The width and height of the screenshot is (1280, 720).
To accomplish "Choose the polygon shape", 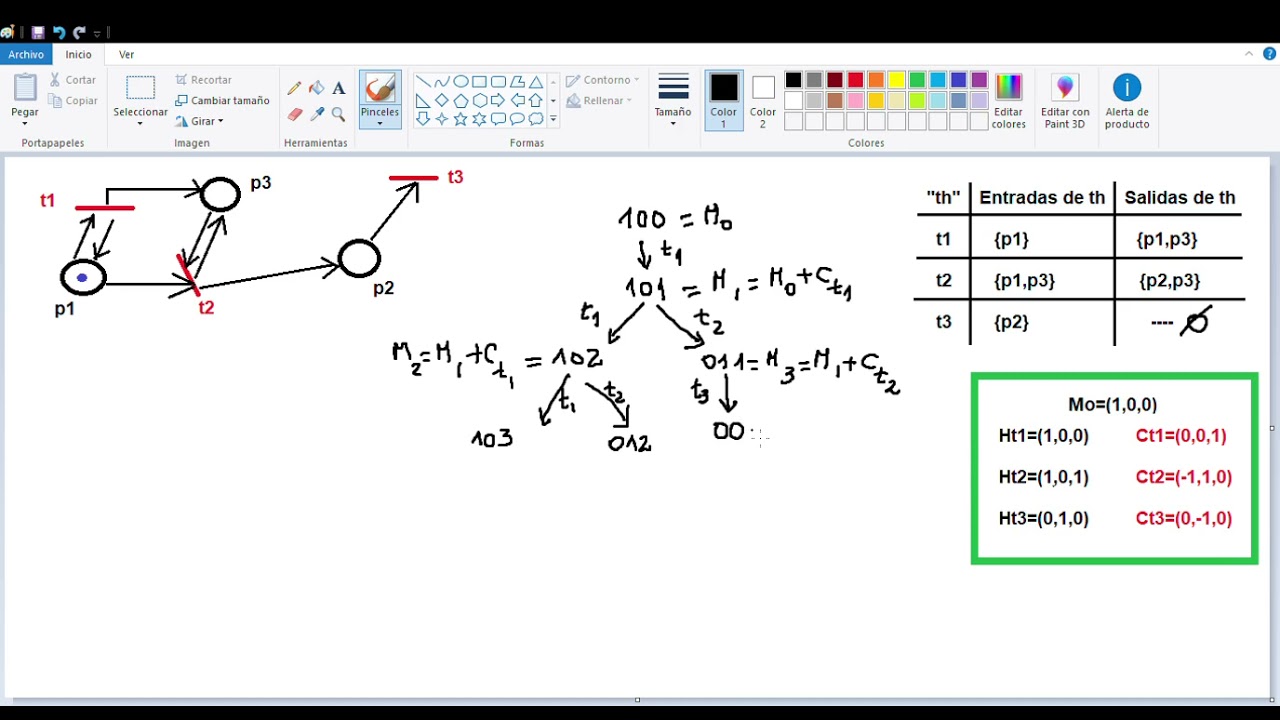I will [x=517, y=82].
